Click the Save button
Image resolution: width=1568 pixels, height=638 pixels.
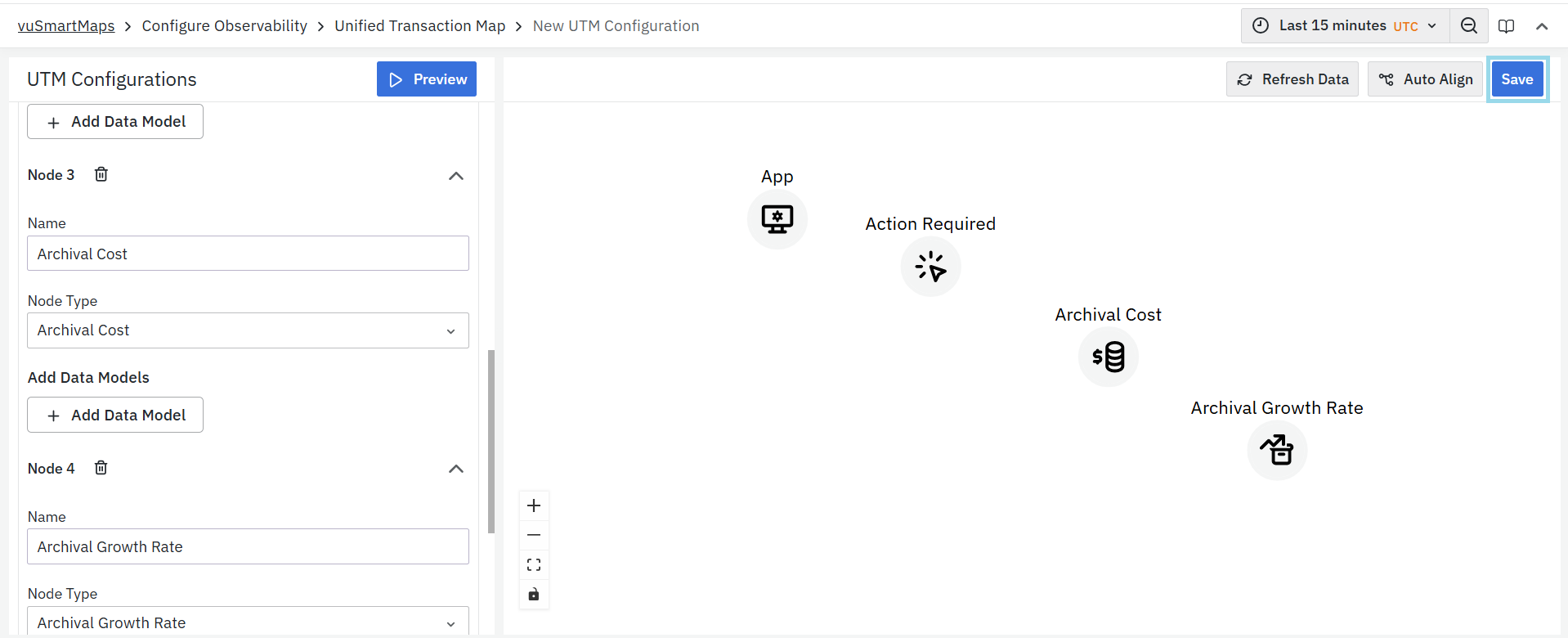pos(1516,79)
